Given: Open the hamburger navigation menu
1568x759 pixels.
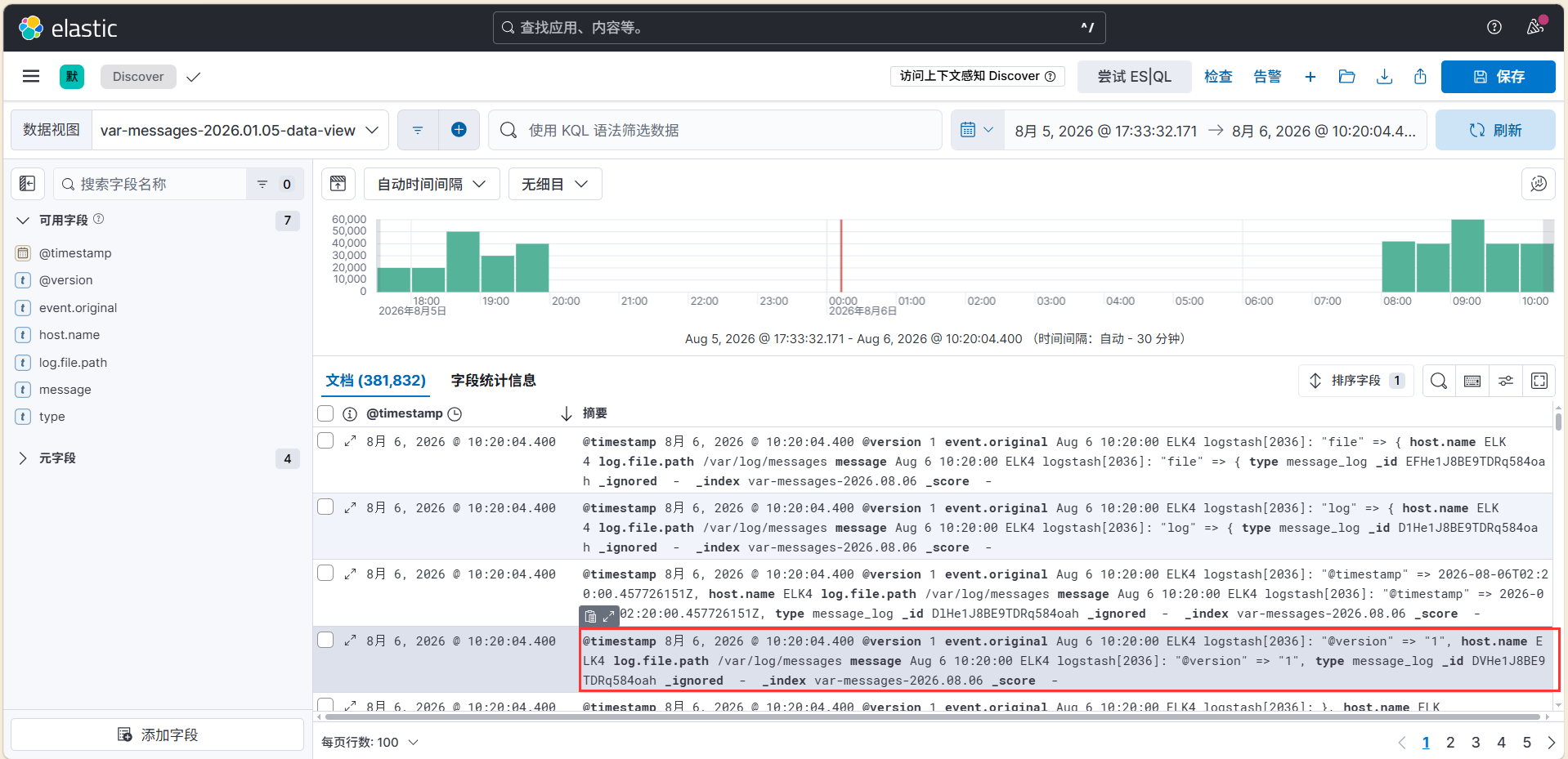Looking at the screenshot, I should [x=31, y=76].
